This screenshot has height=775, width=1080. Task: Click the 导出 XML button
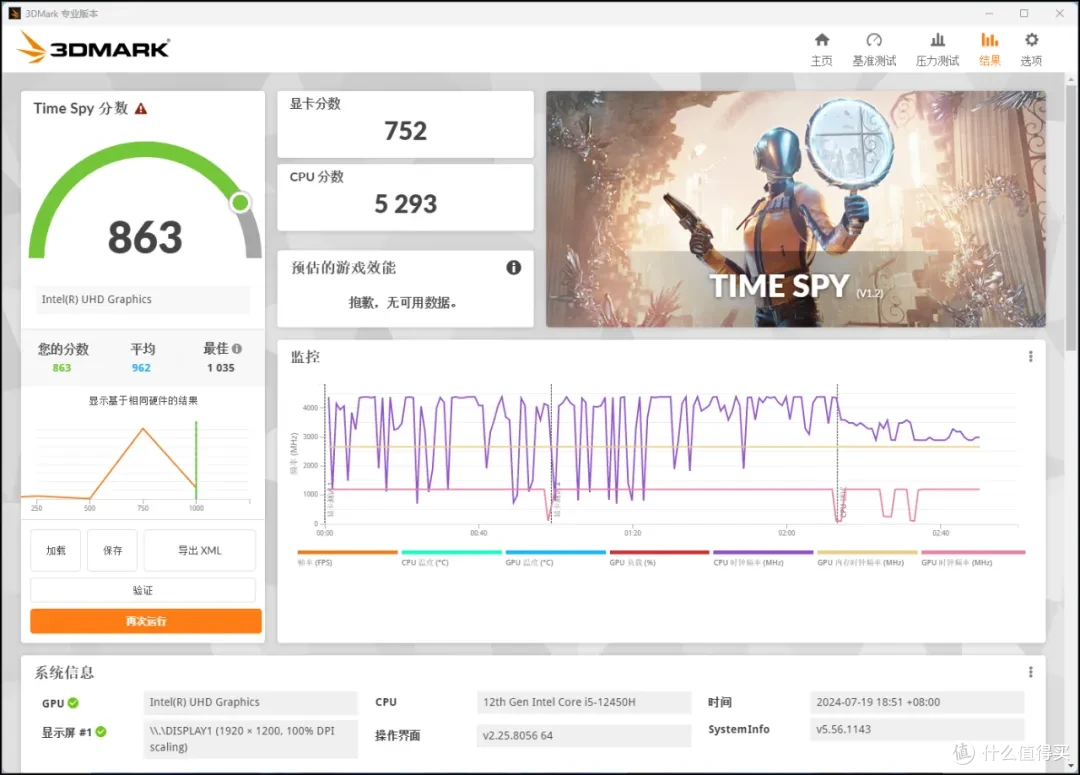[200, 550]
